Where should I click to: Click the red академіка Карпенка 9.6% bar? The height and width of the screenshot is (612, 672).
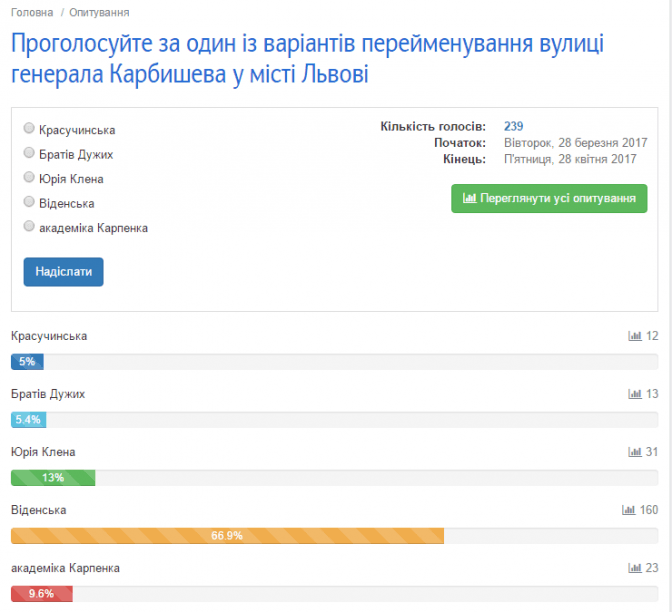point(41,594)
